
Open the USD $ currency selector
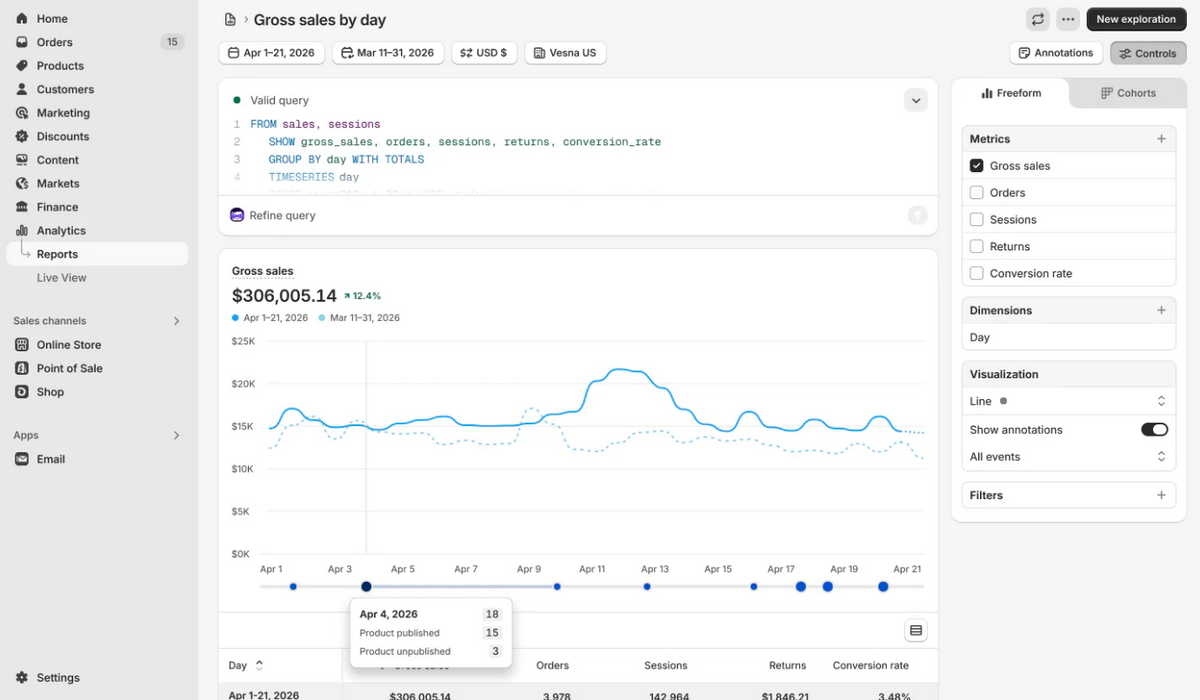[484, 53]
